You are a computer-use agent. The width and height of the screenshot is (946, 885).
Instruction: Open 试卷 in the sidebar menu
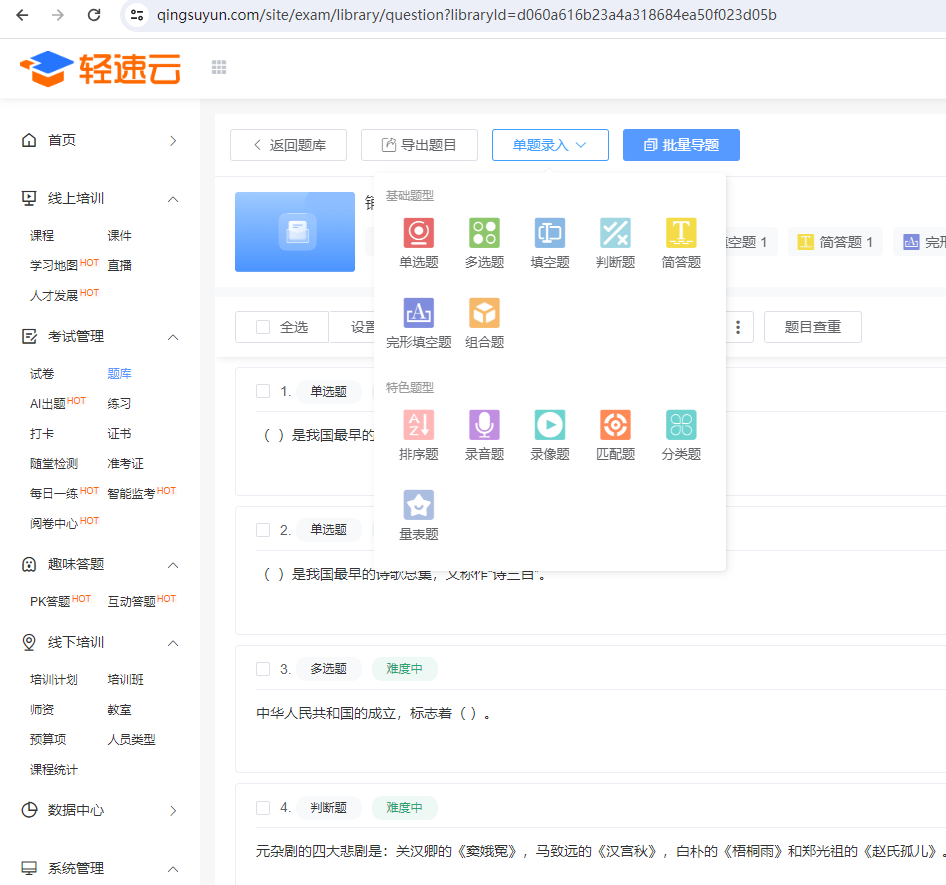(42, 374)
